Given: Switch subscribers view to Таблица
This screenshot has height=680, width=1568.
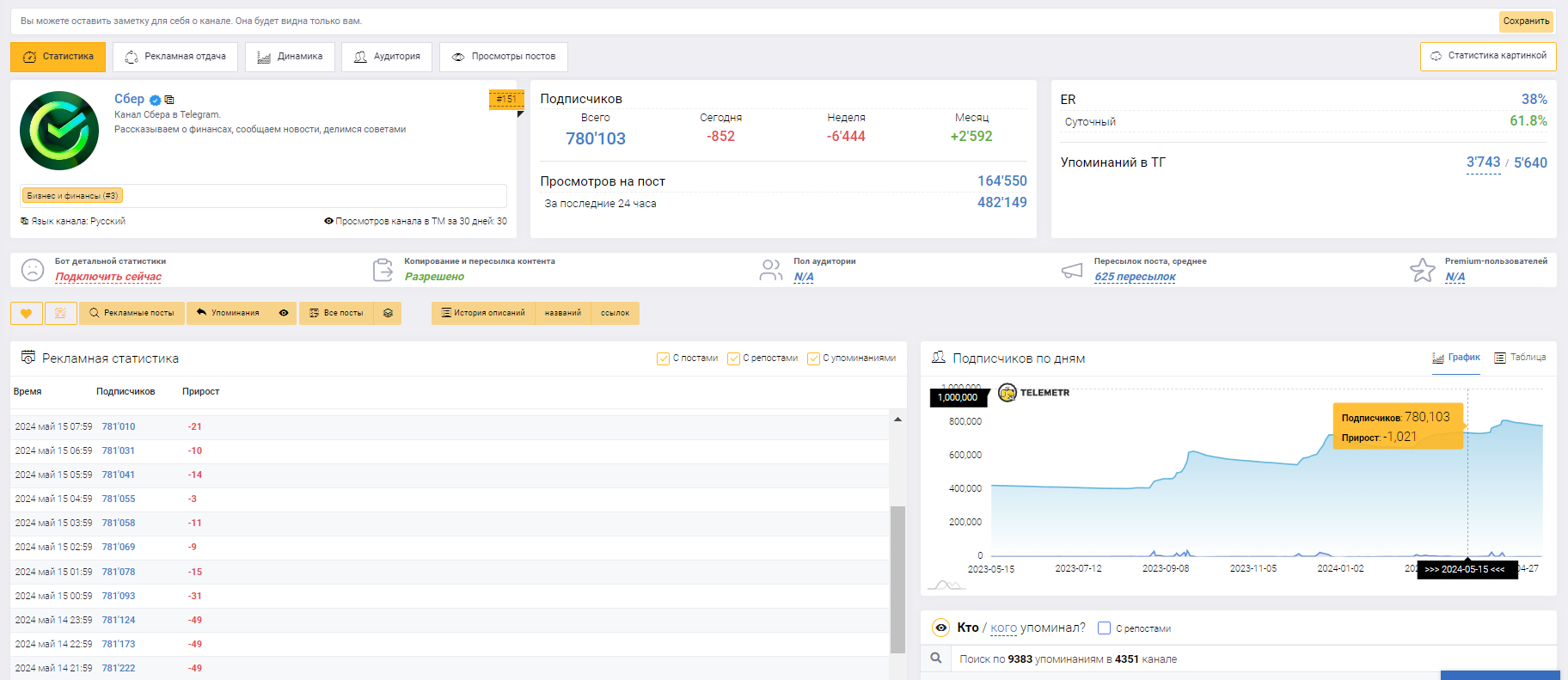Looking at the screenshot, I should point(1520,358).
